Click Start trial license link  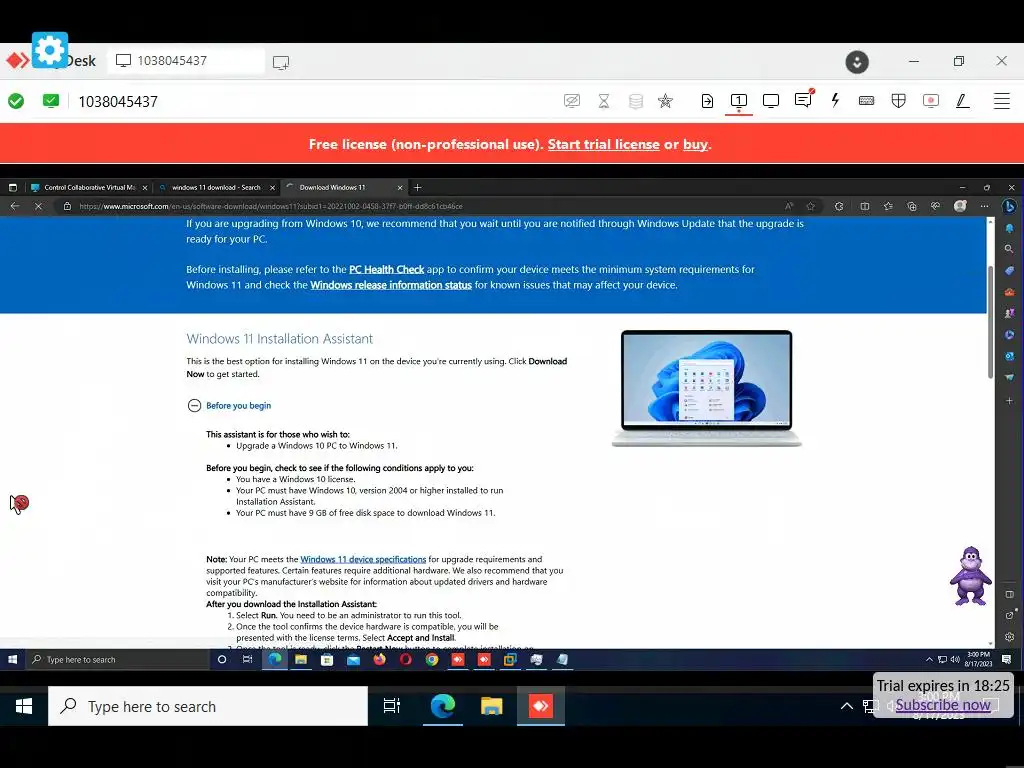pyautogui.click(x=603, y=144)
